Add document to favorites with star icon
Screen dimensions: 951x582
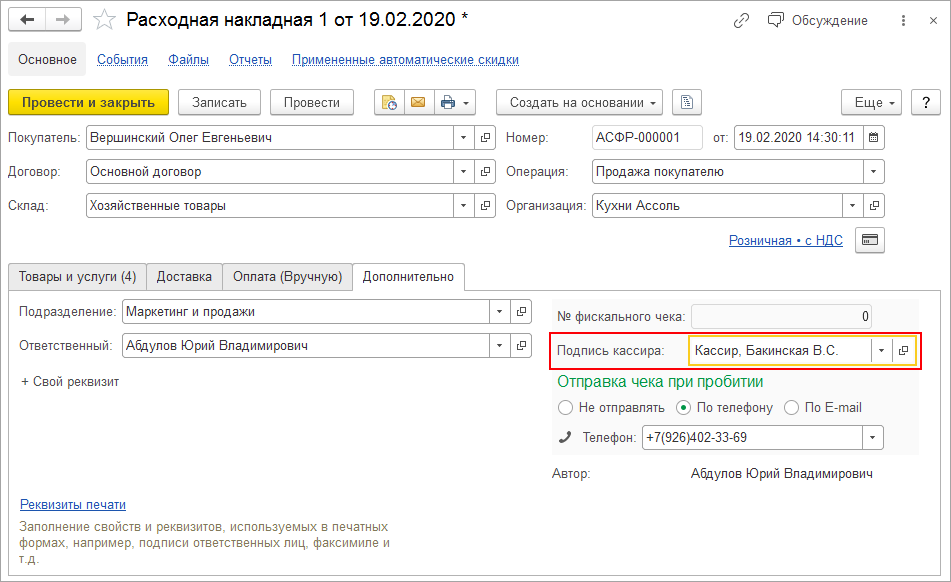click(x=104, y=20)
